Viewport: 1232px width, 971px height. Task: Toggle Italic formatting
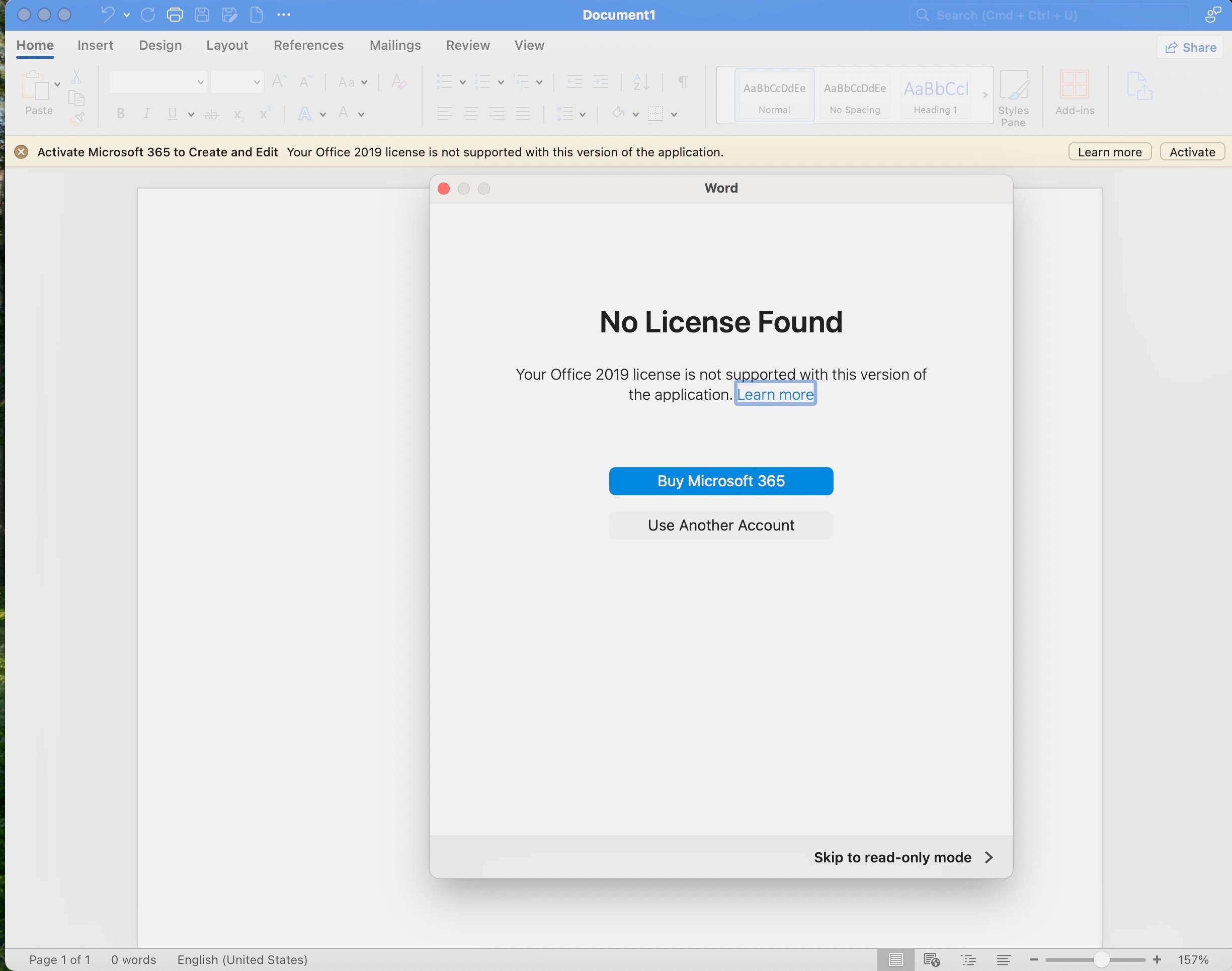click(x=146, y=114)
